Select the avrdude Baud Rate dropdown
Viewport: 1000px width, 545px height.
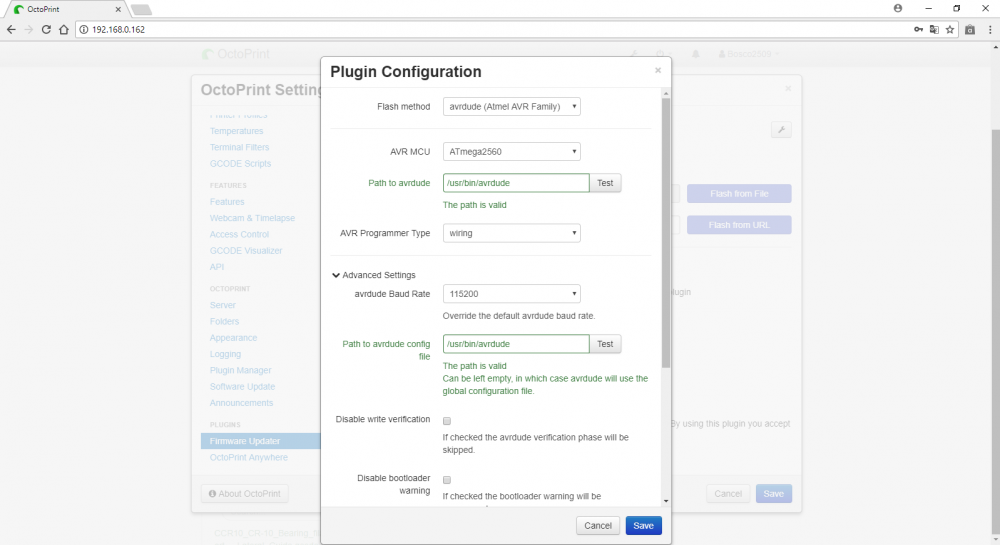click(511, 294)
